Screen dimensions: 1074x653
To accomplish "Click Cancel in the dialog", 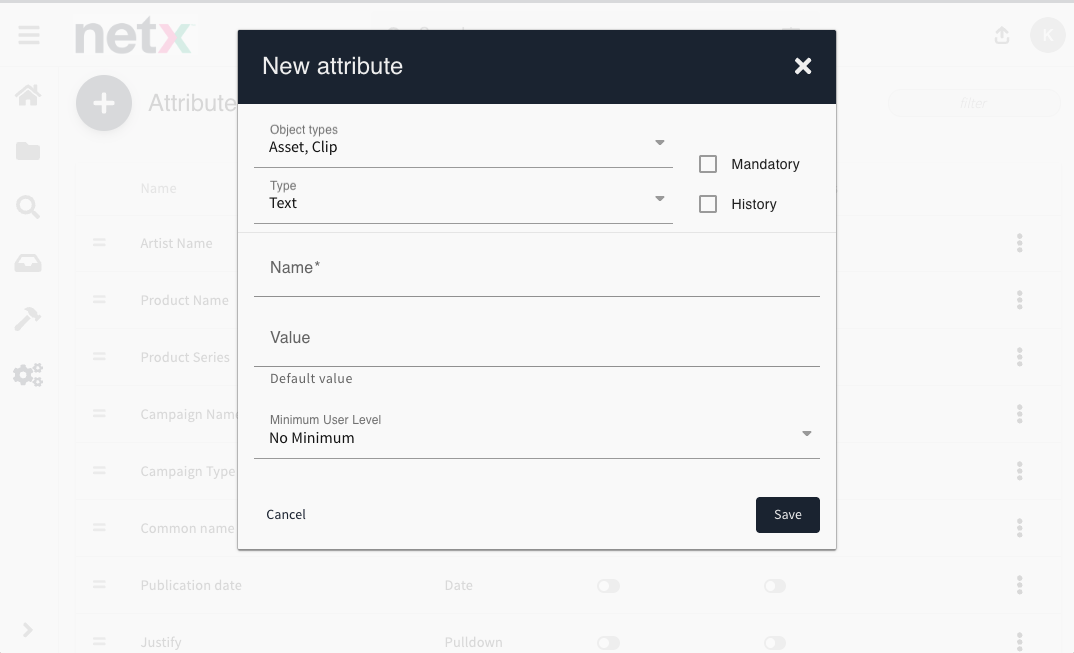I will click(x=286, y=515).
